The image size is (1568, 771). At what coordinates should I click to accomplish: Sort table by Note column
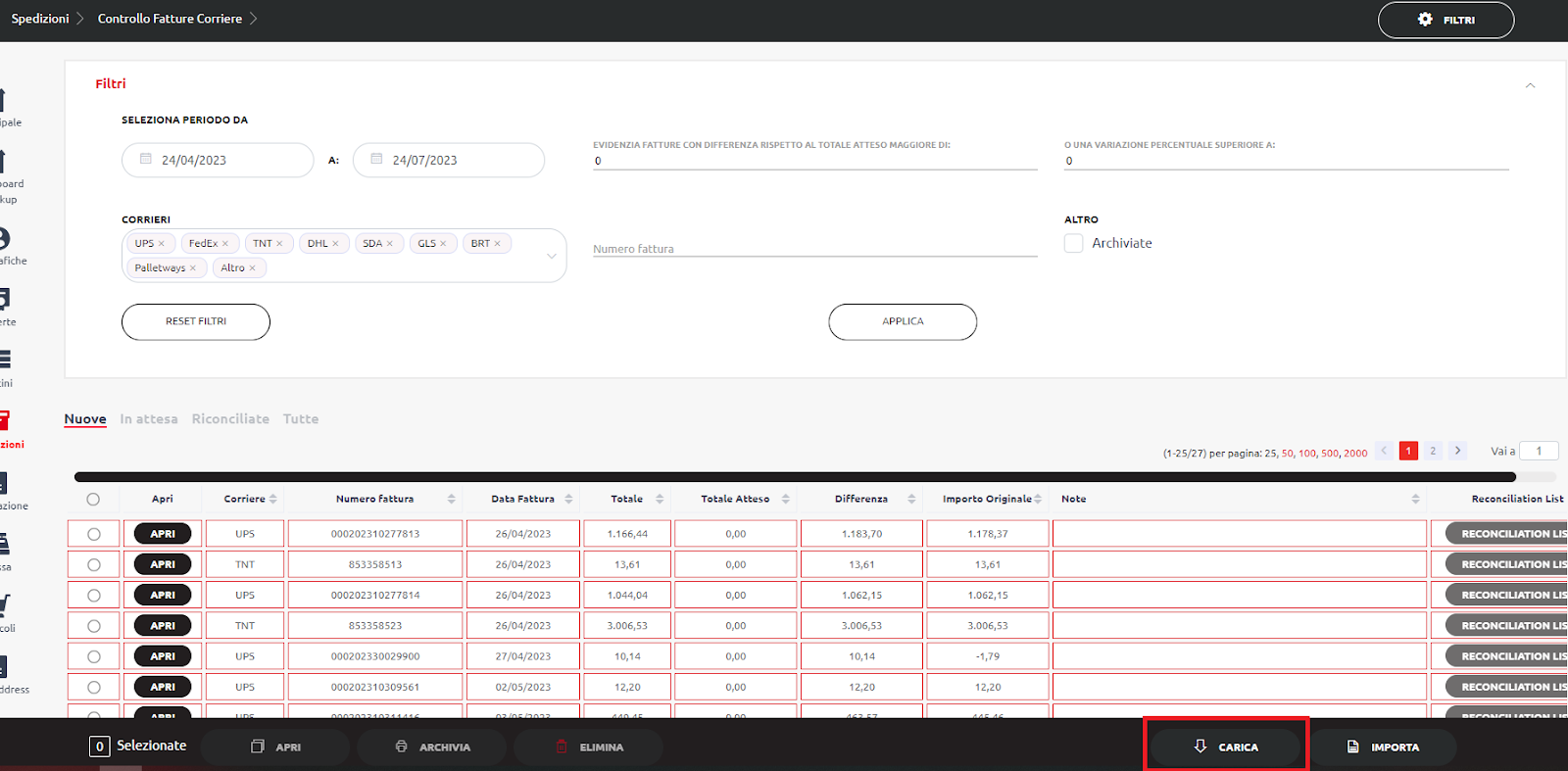1415,500
